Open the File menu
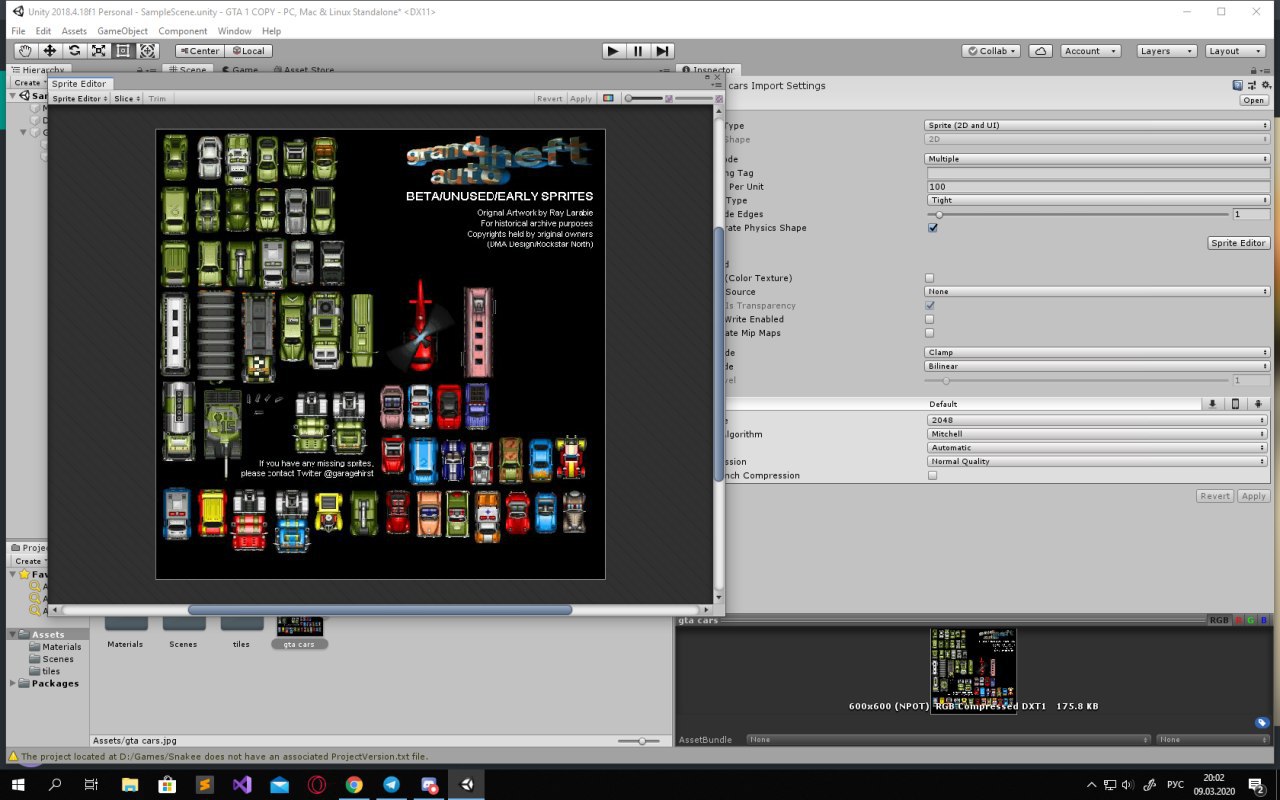Image resolution: width=1280 pixels, height=800 pixels. (x=18, y=31)
